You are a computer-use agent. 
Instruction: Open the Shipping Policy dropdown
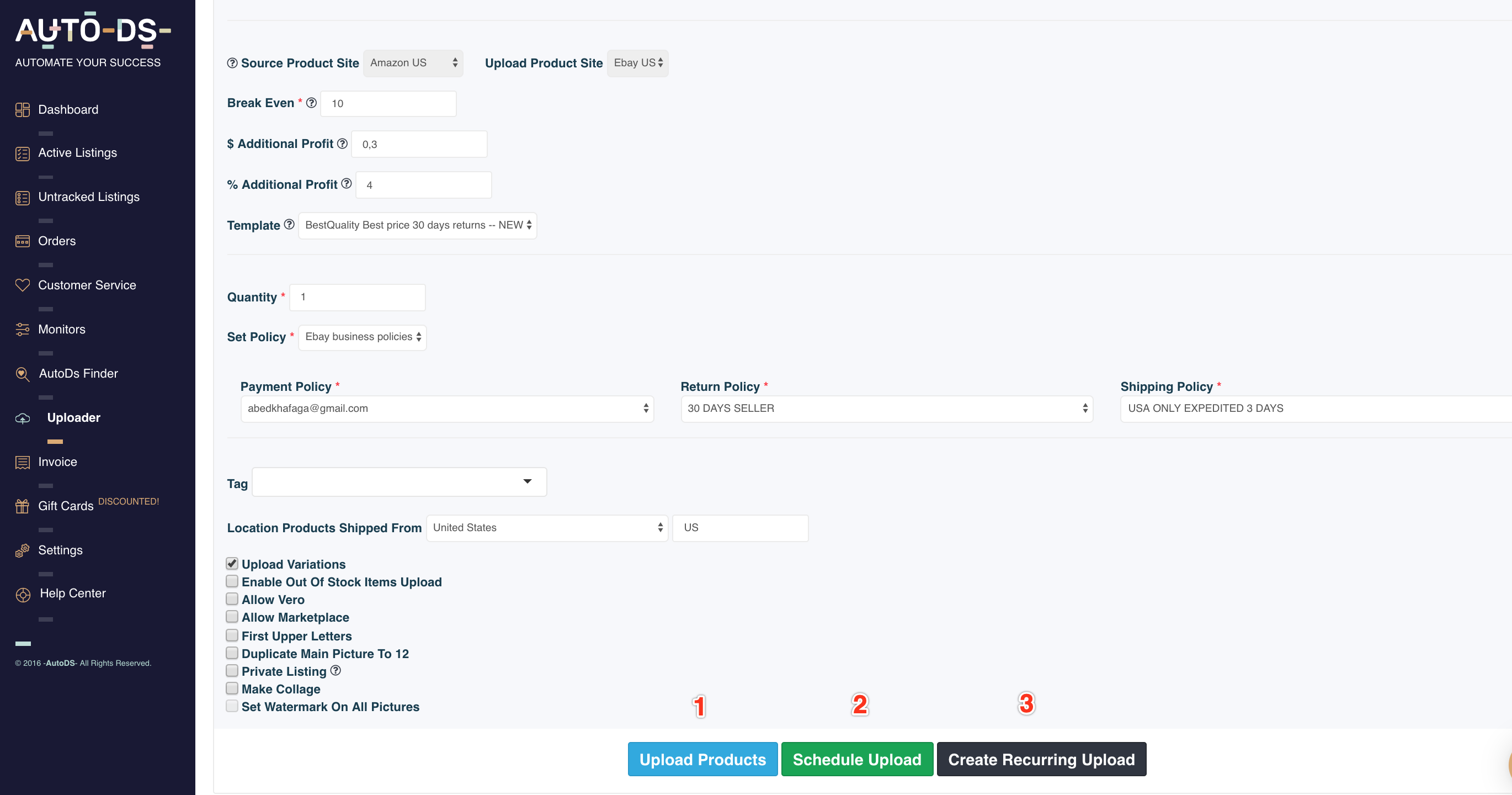(1316, 409)
